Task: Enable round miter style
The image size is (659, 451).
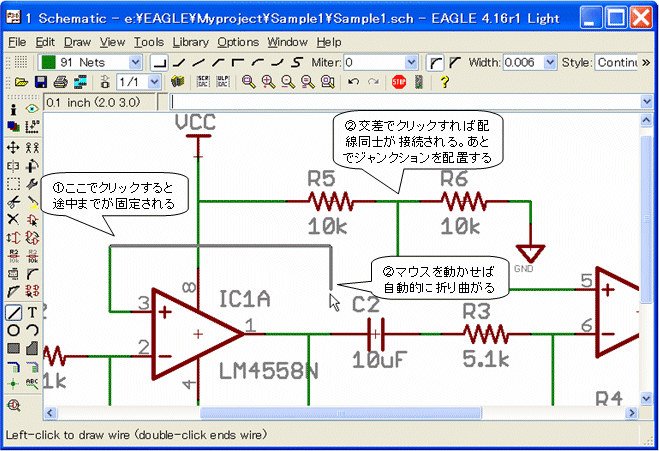Action: click(x=435, y=63)
